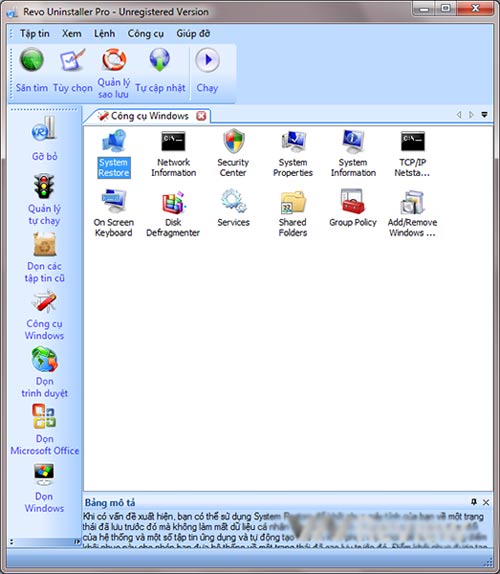500x574 pixels.
Task: Open the Xem menu
Action: [x=72, y=34]
